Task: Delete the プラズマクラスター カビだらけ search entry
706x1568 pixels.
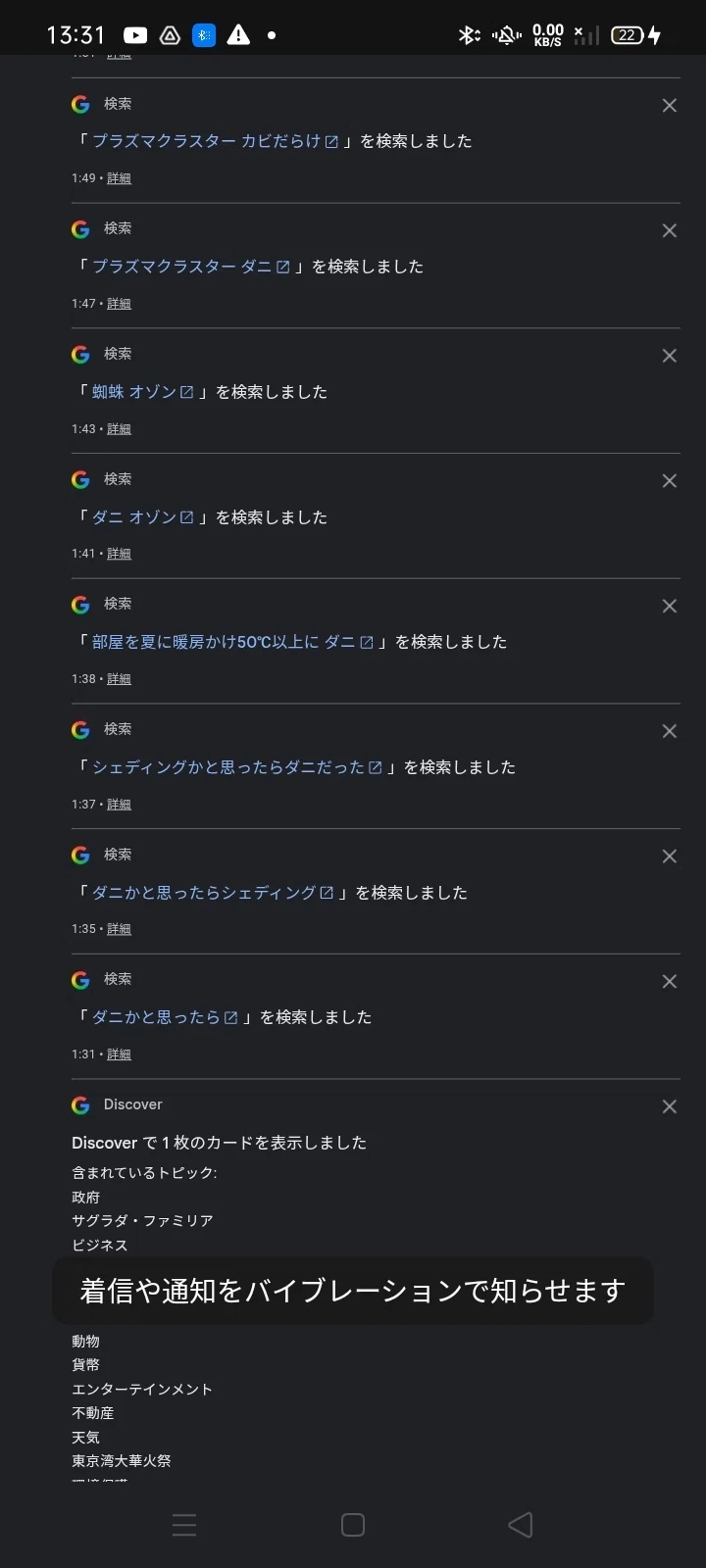Action: (x=670, y=106)
